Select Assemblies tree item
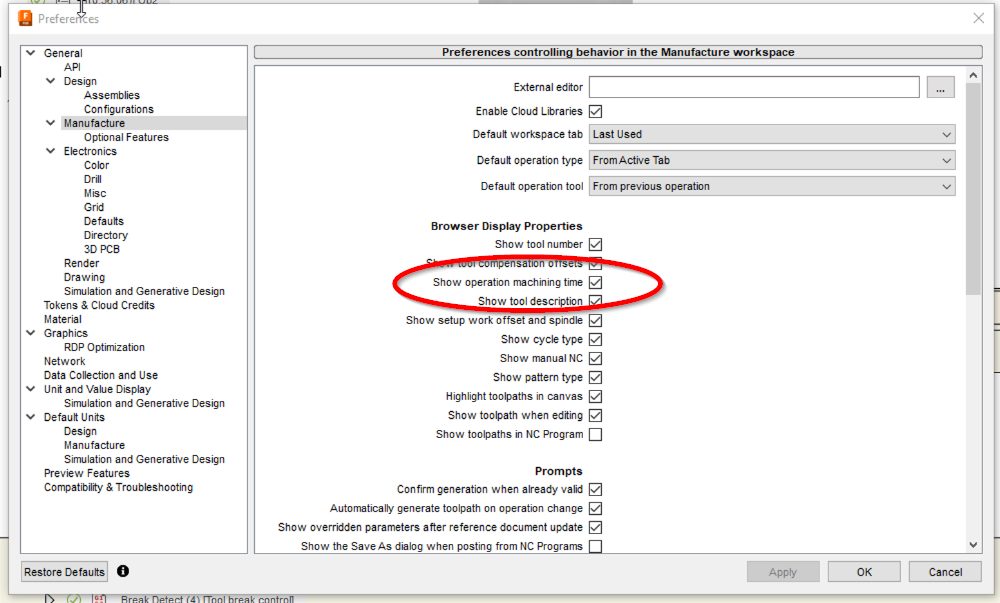This screenshot has height=603, width=1000. (x=112, y=95)
